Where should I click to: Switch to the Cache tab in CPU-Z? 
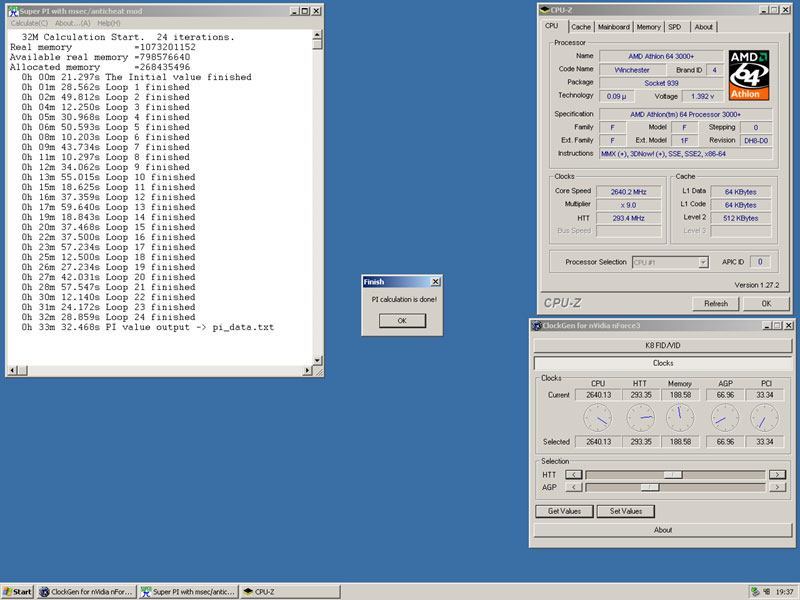(581, 27)
